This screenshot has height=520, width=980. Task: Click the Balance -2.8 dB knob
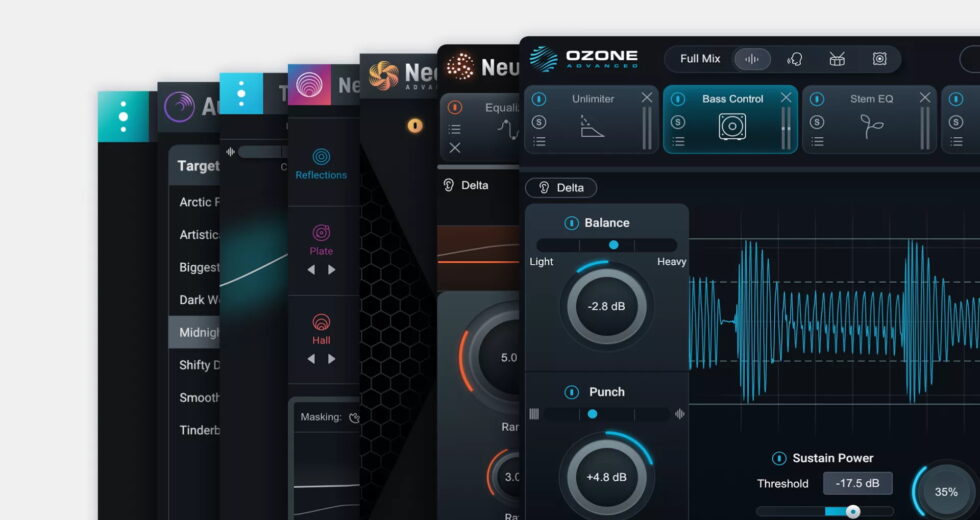point(606,306)
